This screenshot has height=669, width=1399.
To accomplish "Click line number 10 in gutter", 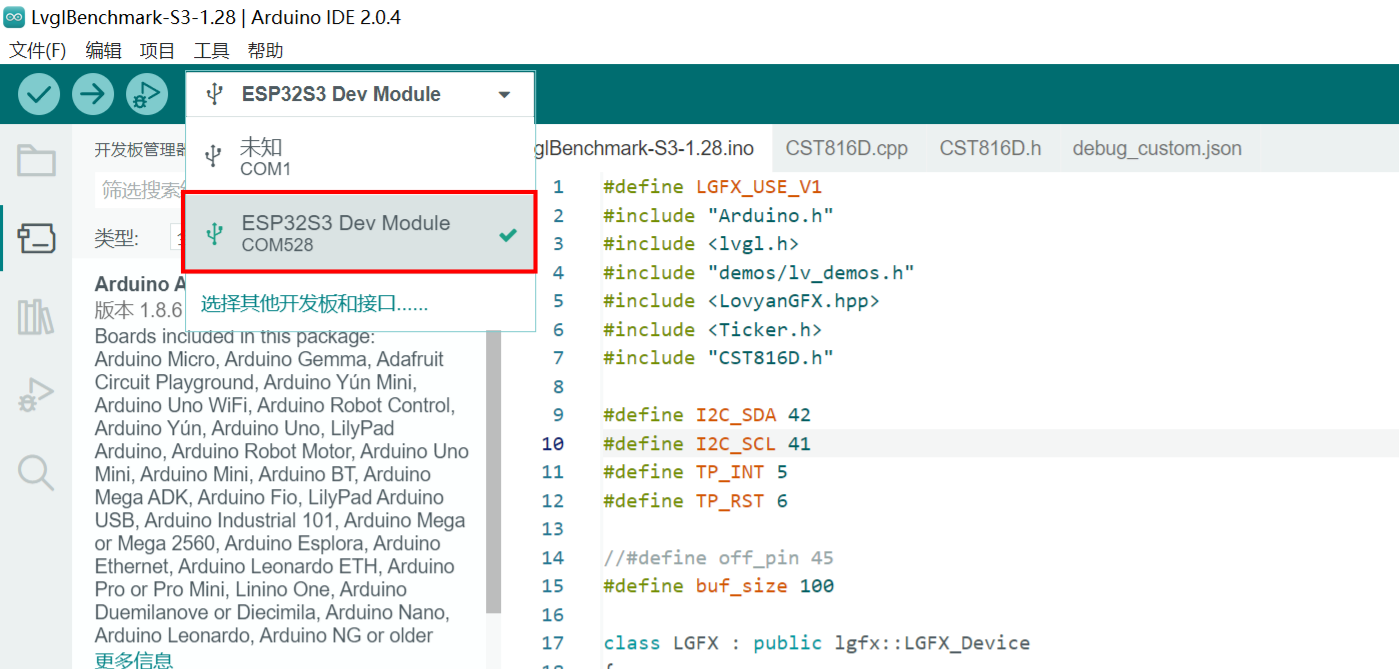I will [553, 443].
